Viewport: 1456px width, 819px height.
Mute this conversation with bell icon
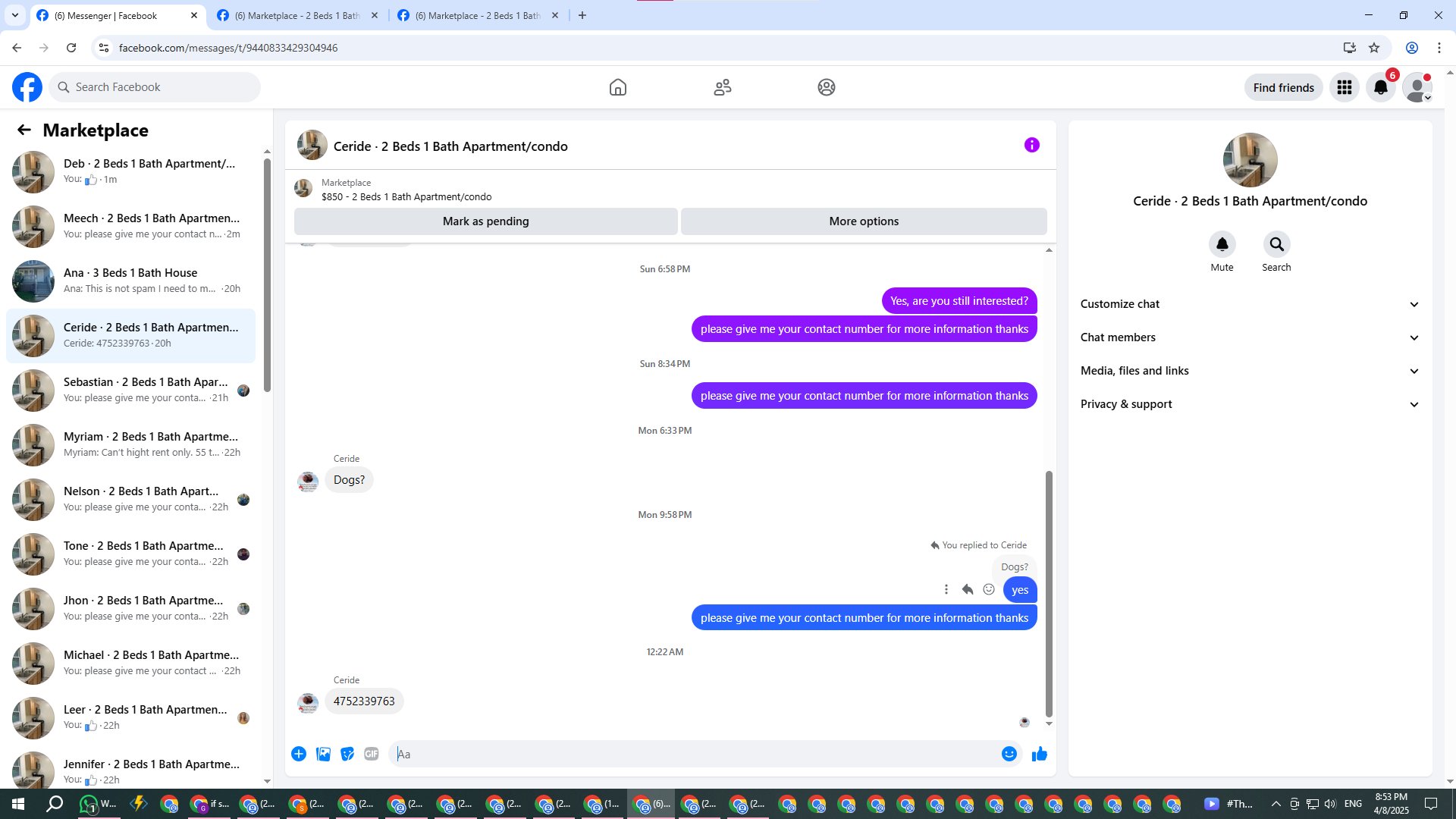click(x=1222, y=245)
